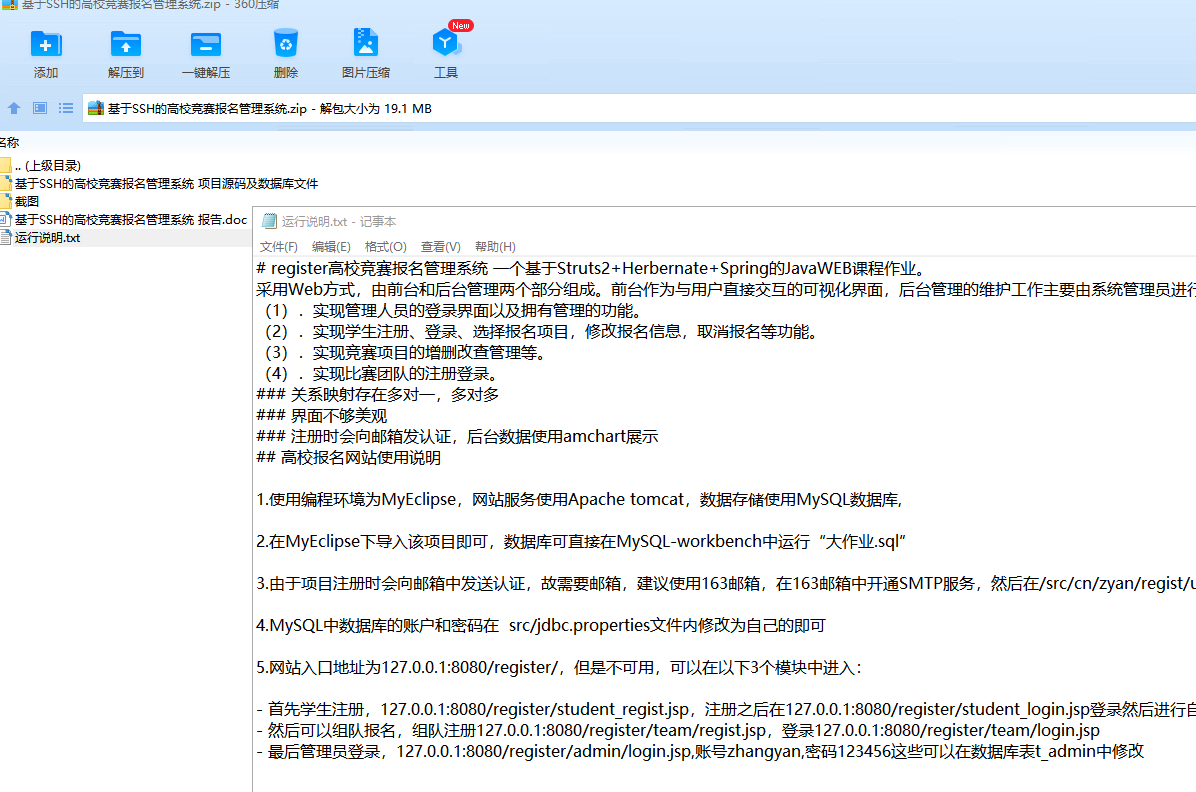Open the Notepad 格式(O) menu
This screenshot has height=792, width=1196.
pos(385,246)
